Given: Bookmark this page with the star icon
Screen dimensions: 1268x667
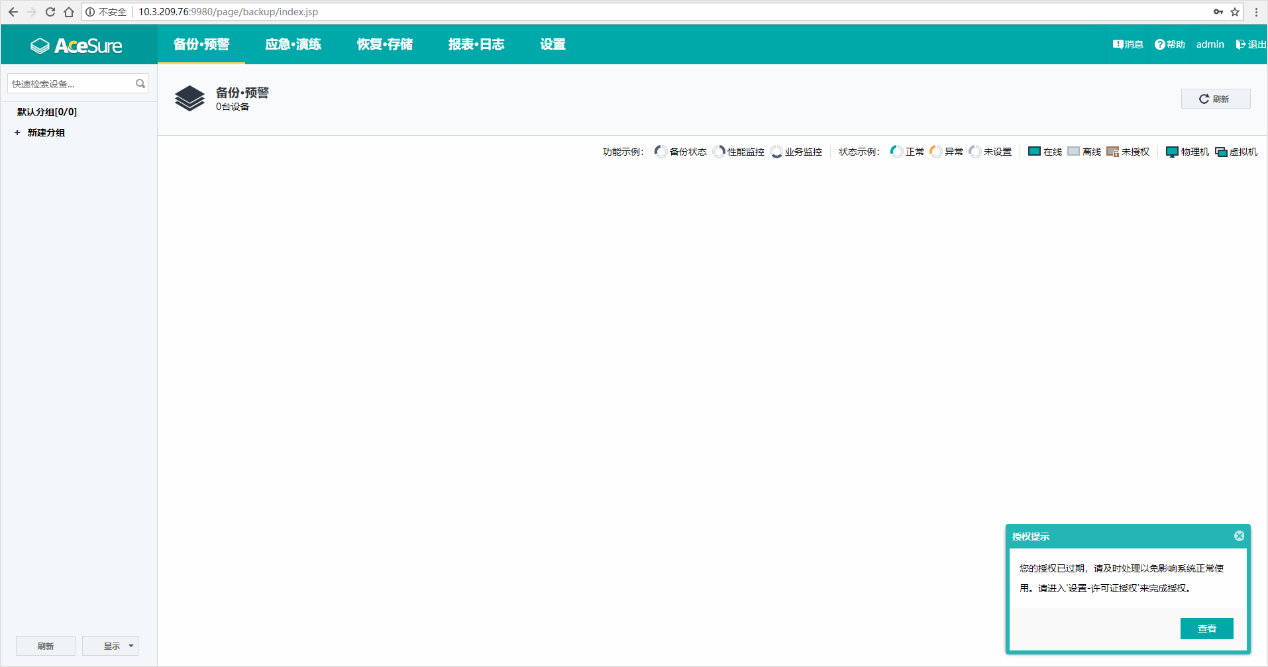Looking at the screenshot, I should pos(1235,12).
